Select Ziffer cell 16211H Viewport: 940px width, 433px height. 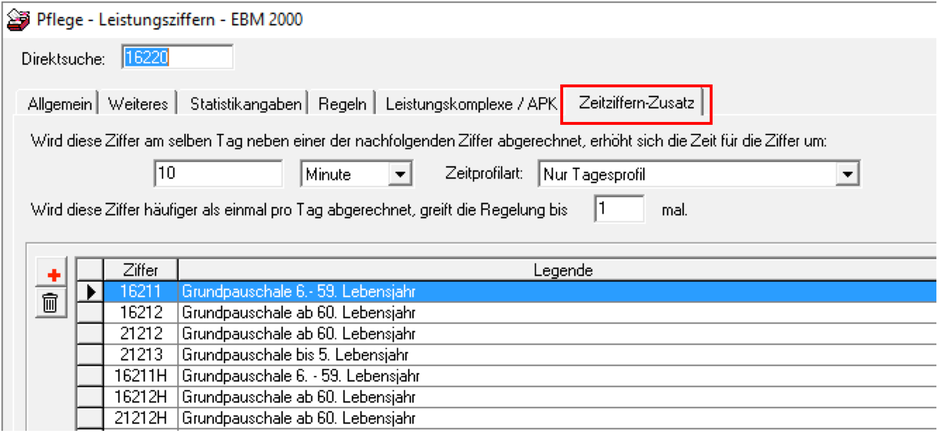point(140,376)
